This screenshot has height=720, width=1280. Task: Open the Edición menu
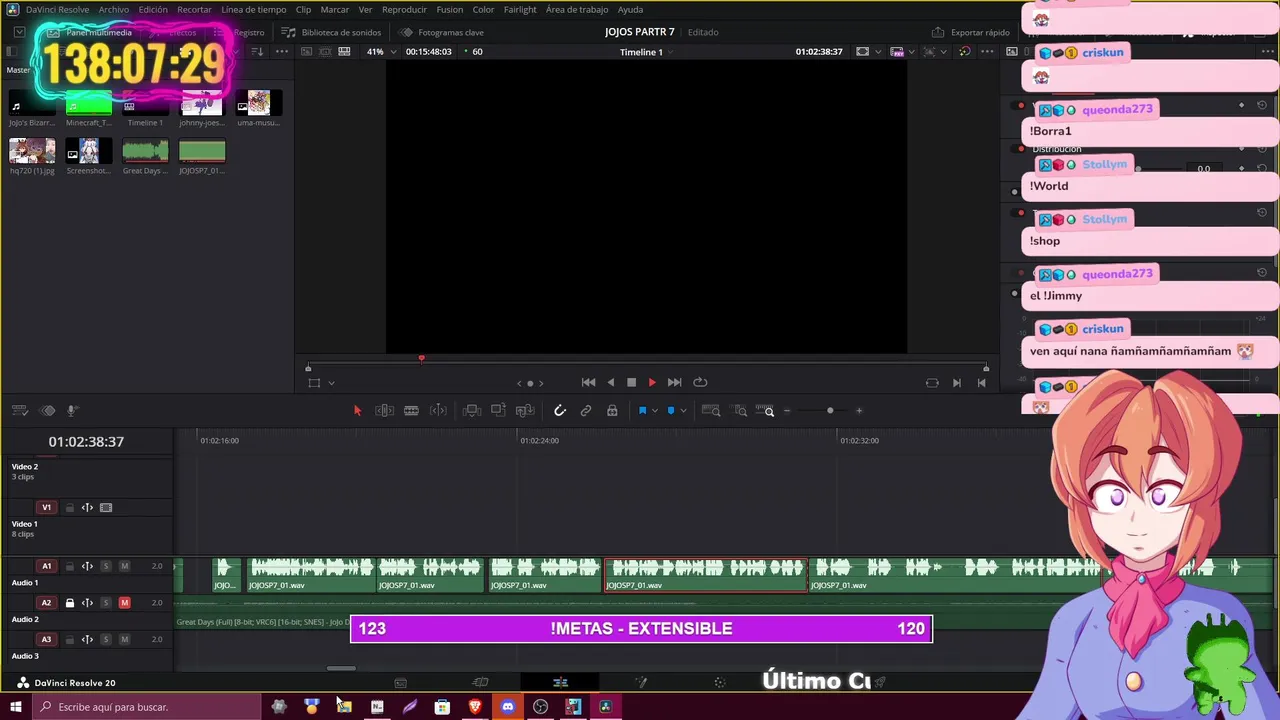pyautogui.click(x=153, y=9)
